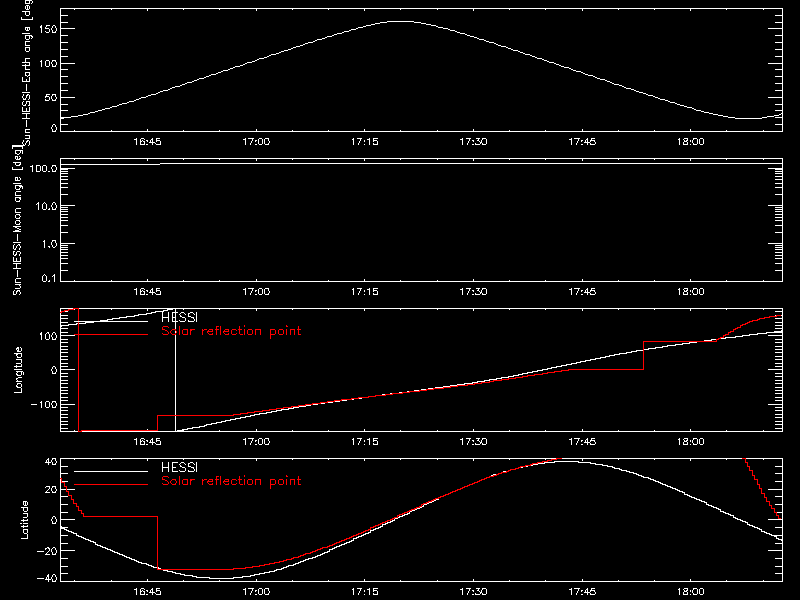
Task: Click the Longitude axis title
Action: (18, 370)
